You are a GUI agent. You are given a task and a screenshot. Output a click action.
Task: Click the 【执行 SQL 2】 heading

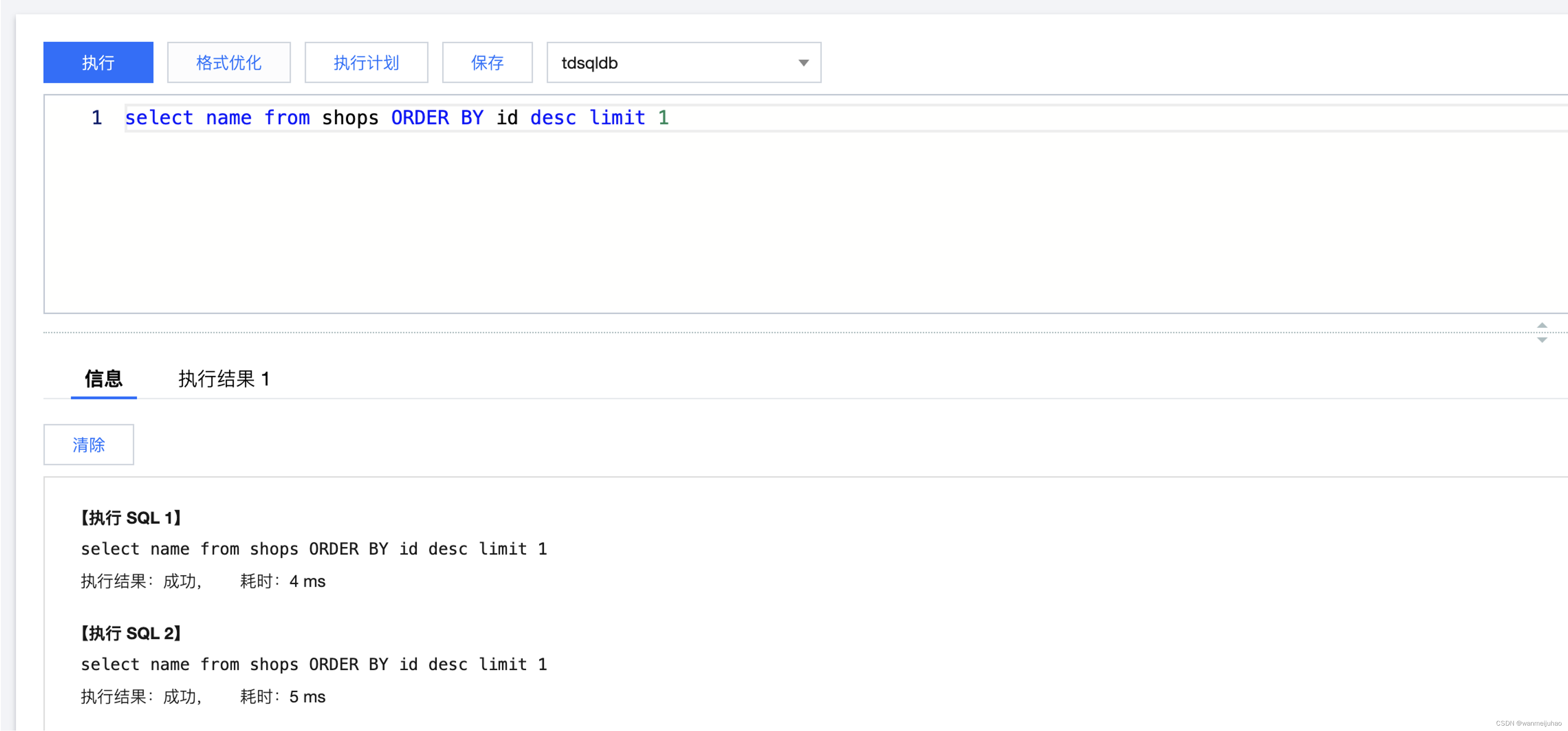(131, 633)
